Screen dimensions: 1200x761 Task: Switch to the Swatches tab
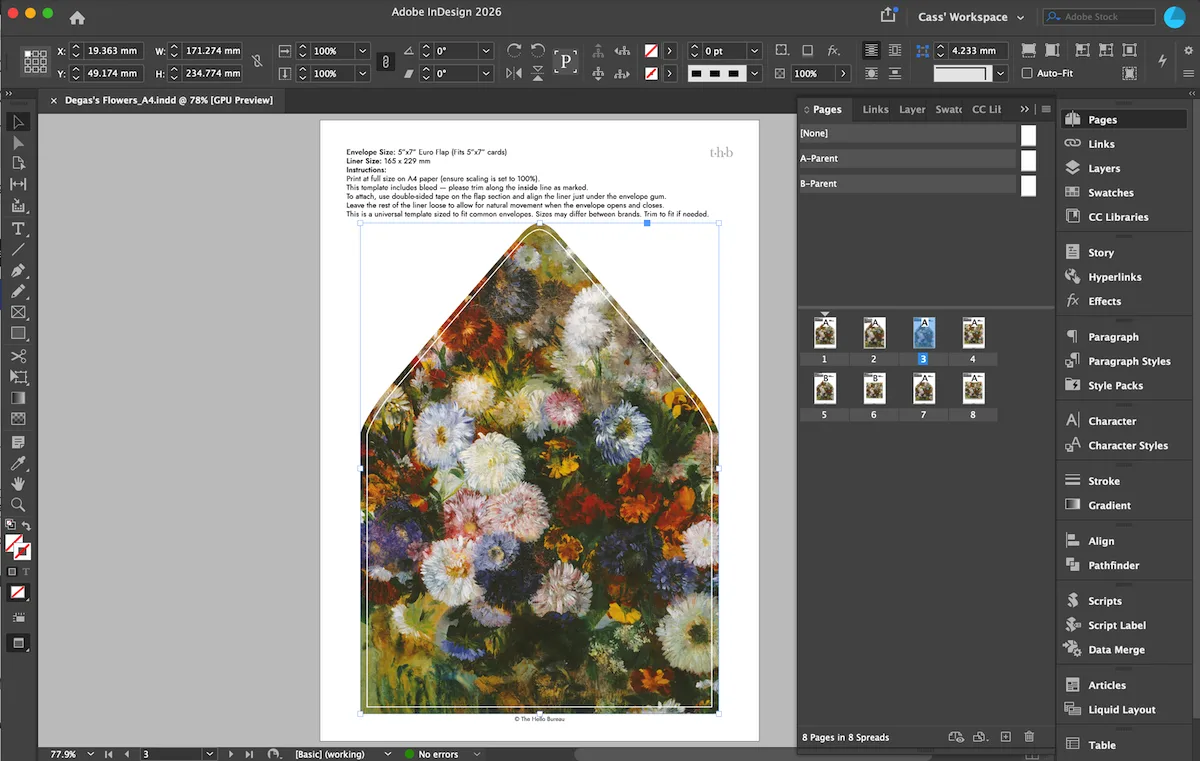pos(948,109)
